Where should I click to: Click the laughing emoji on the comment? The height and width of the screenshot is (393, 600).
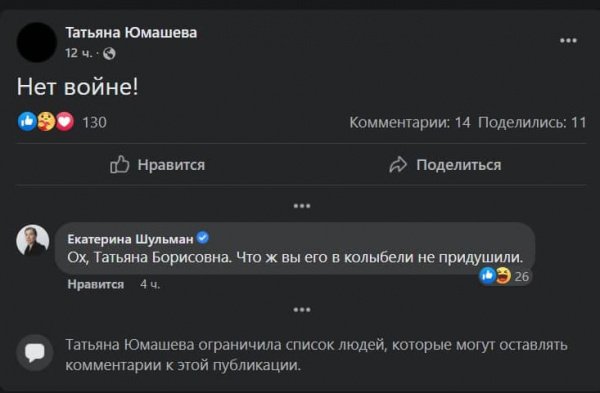tap(503, 276)
